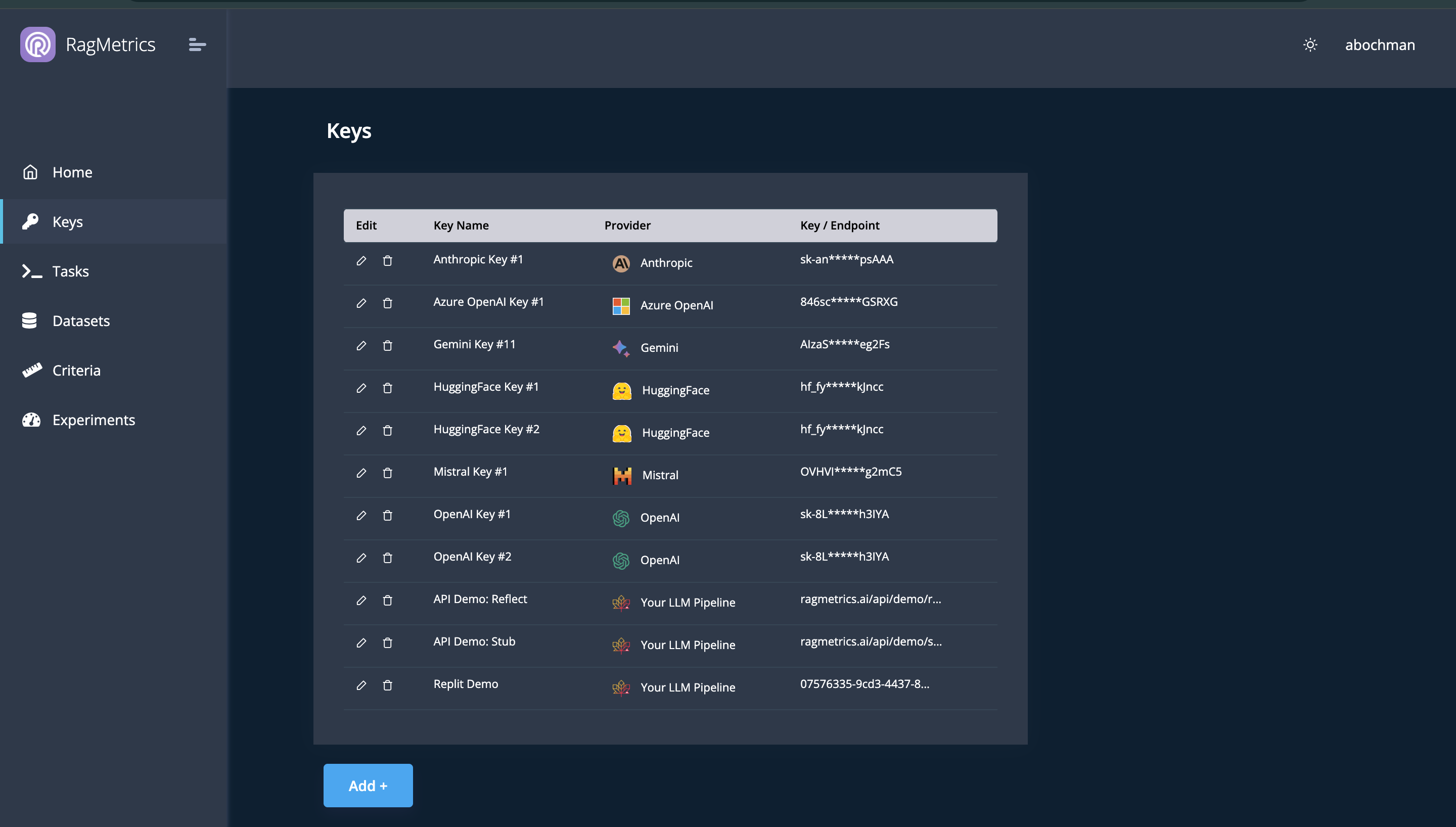Select the 'Gemini Key #11' name cell
The width and height of the screenshot is (1456, 827).
click(x=474, y=344)
